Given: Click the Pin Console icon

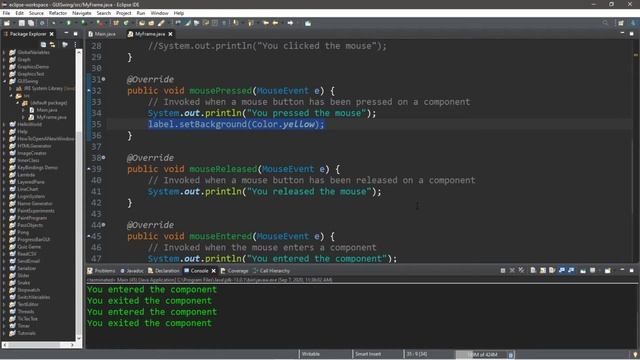Looking at the screenshot, I should click(583, 270).
